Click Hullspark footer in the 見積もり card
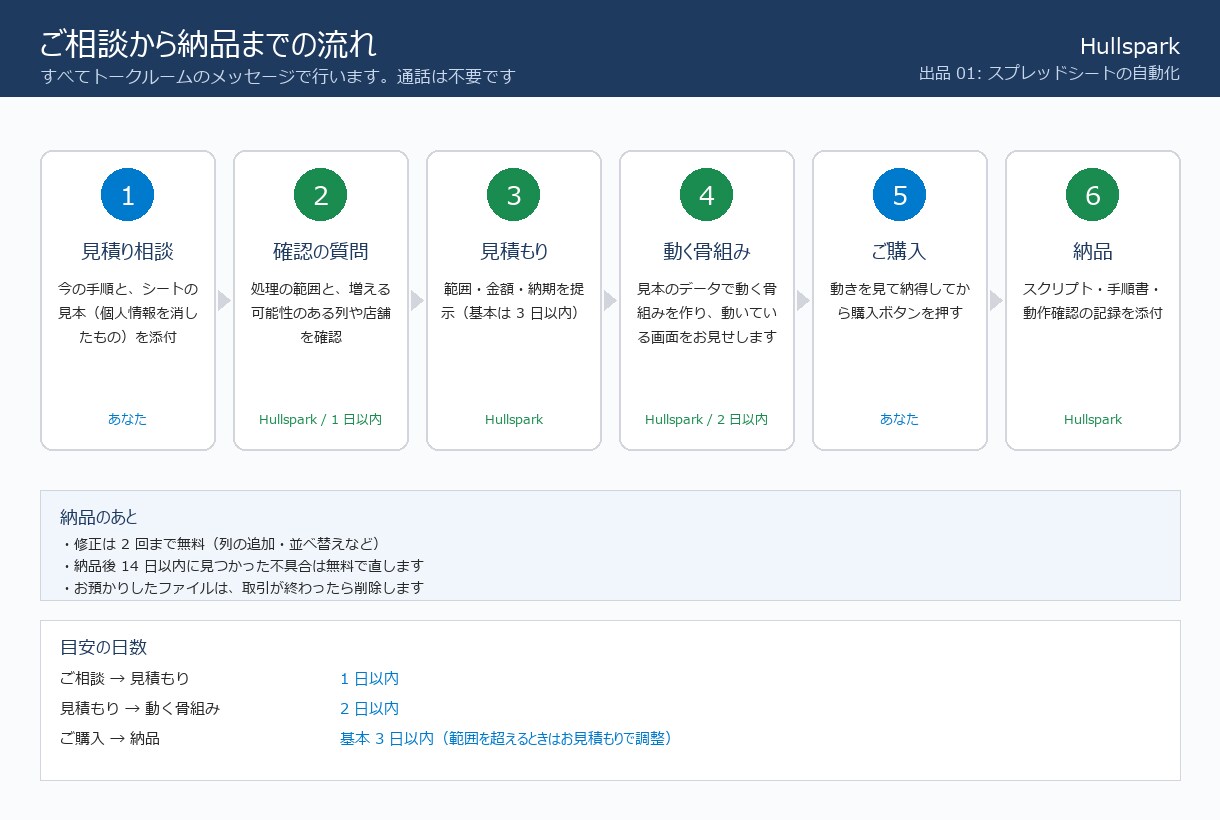This screenshot has width=1220, height=820. (x=514, y=419)
